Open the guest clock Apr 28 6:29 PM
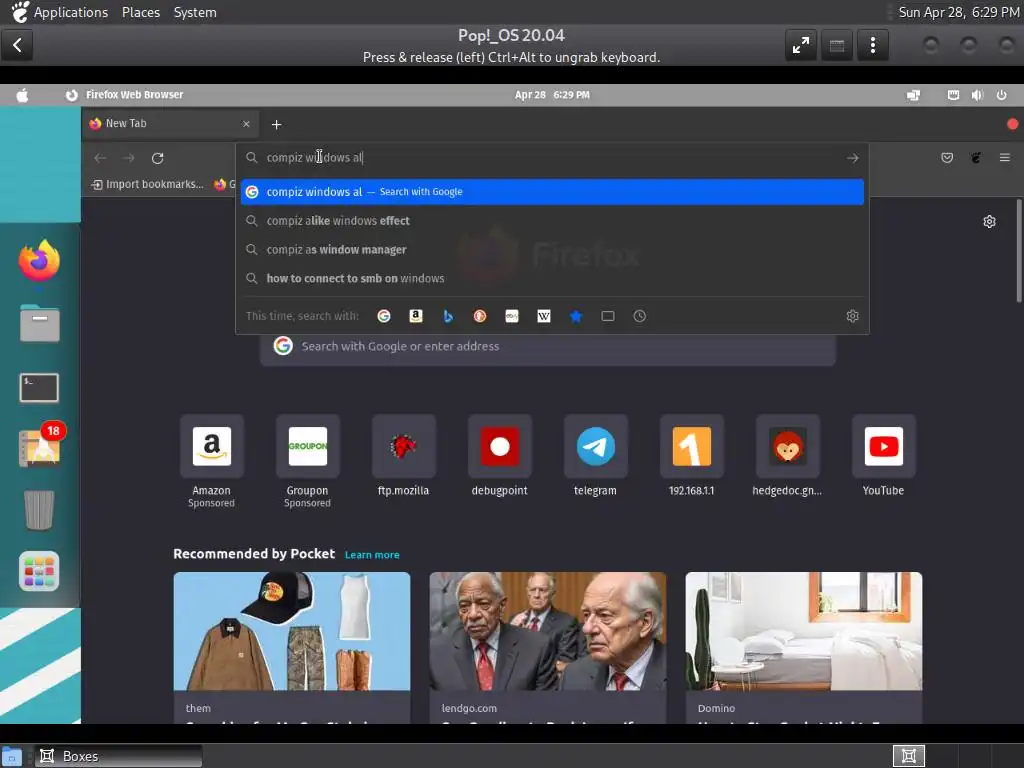This screenshot has width=1024, height=768. 552,95
